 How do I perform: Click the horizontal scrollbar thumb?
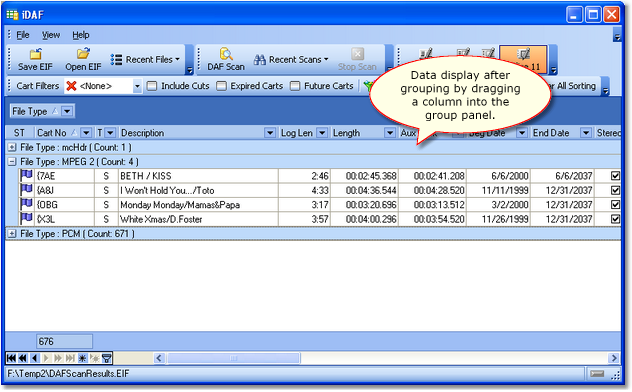coord(234,358)
